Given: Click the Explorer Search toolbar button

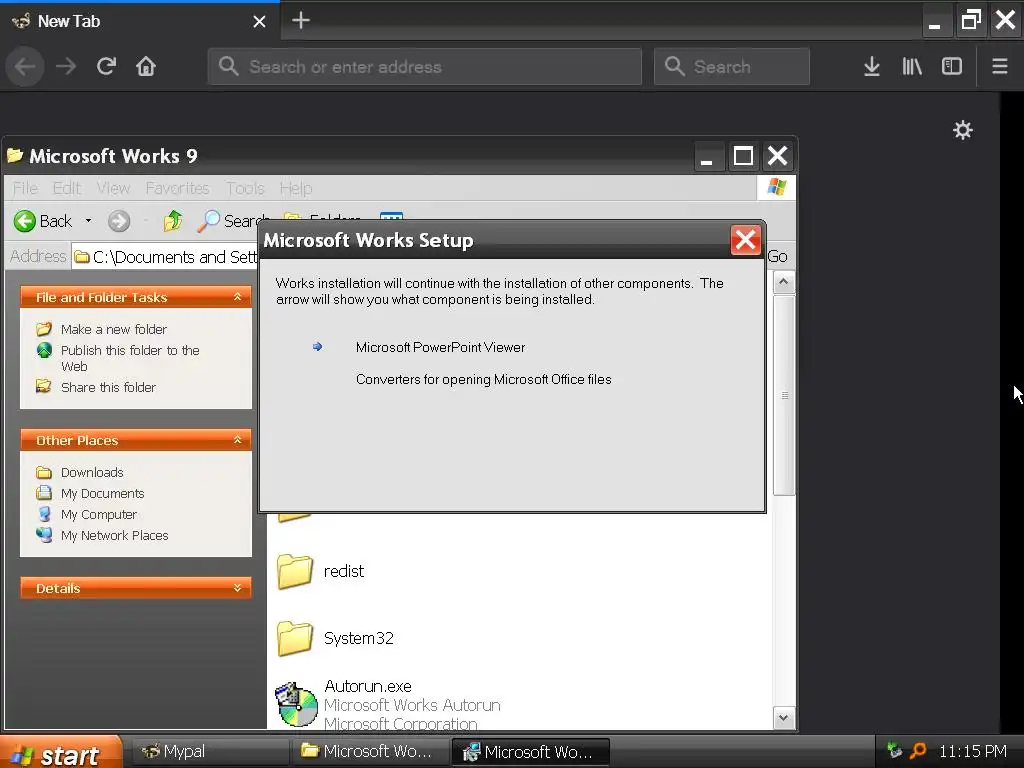Looking at the screenshot, I should click(x=231, y=221).
